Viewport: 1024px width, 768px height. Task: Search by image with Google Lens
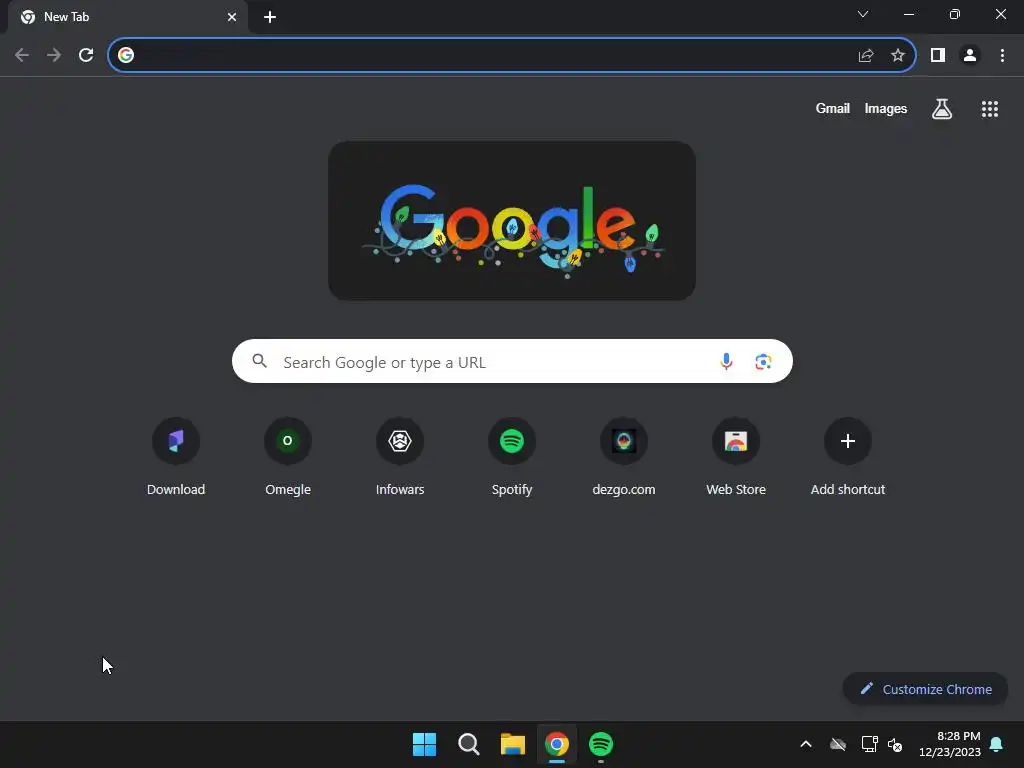[763, 361]
